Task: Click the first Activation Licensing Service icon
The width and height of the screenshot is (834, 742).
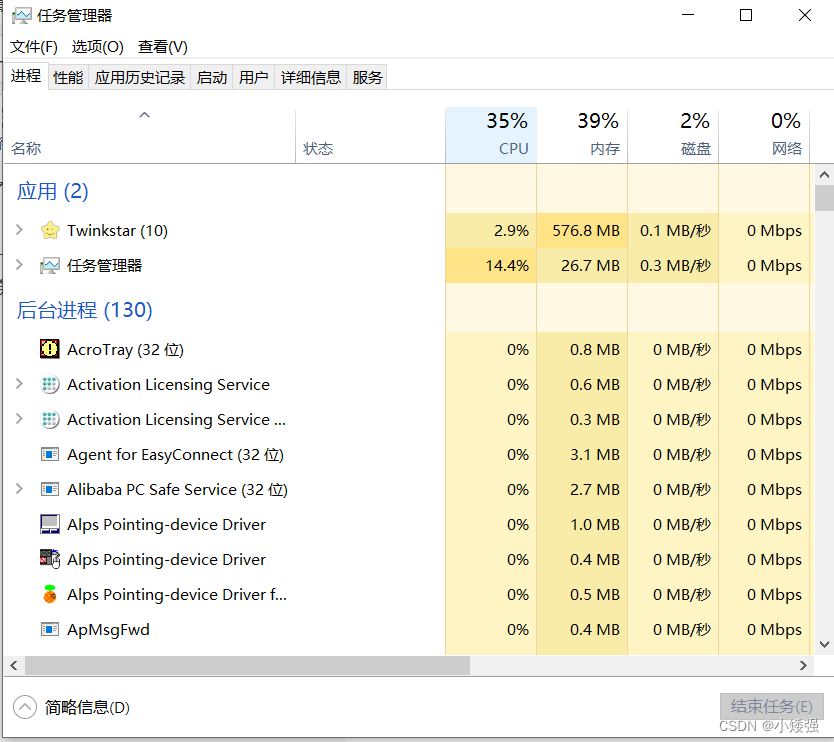Action: tap(50, 384)
